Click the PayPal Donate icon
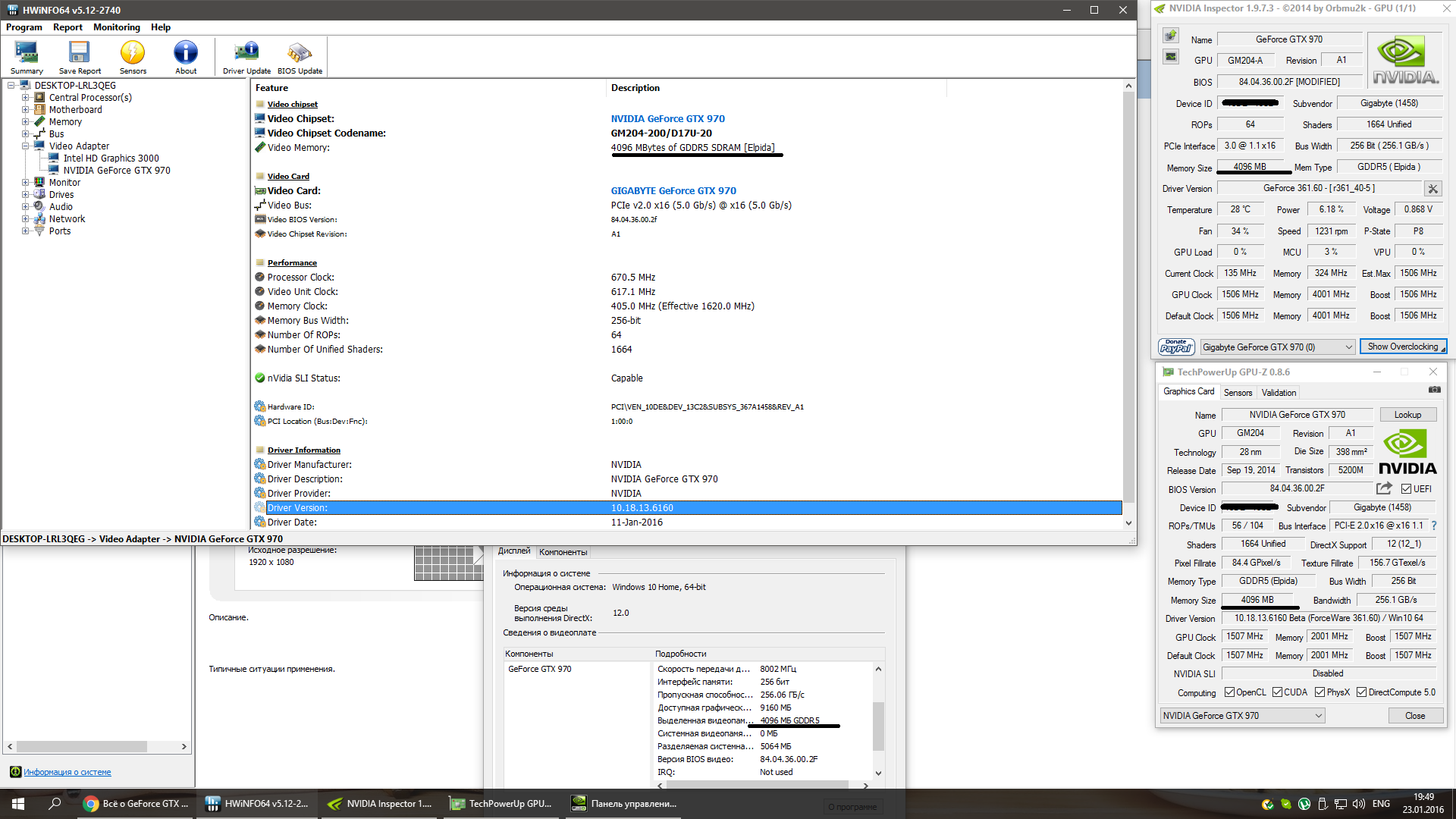1456x819 pixels. 1176,347
